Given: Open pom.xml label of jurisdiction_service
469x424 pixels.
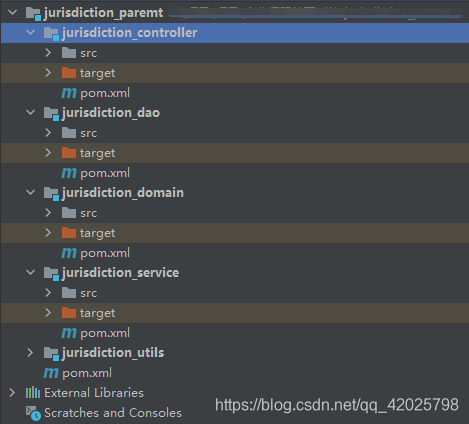Looking at the screenshot, I should pos(105,333).
